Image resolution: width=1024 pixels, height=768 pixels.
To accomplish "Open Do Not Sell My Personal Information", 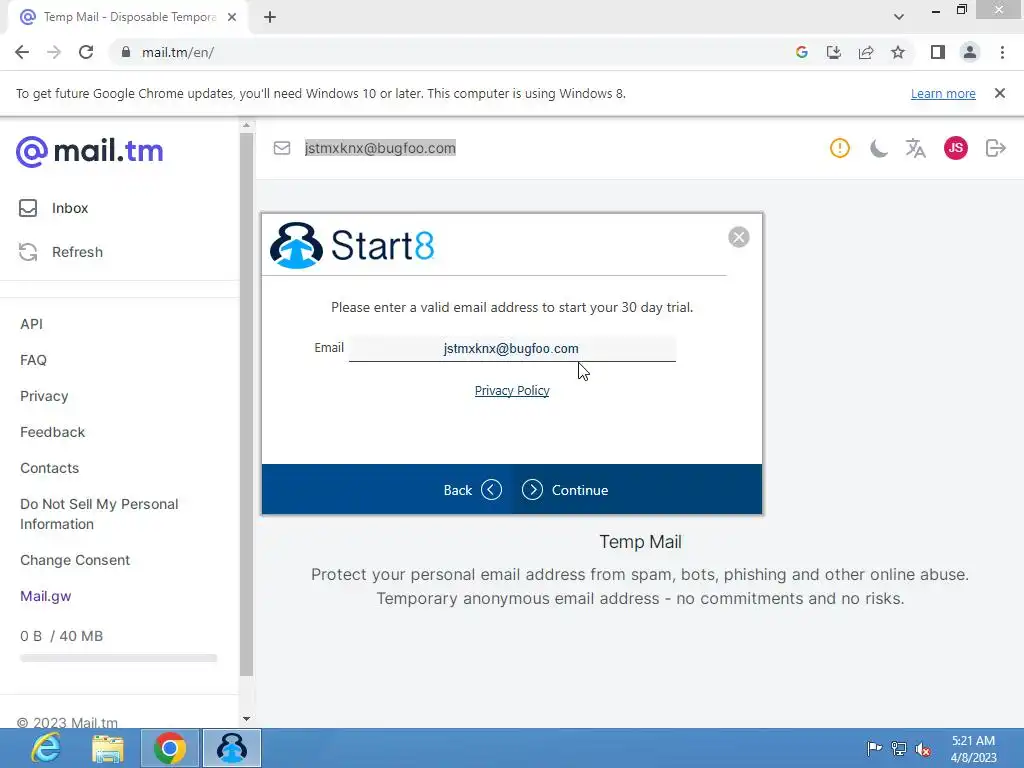I will click(99, 514).
